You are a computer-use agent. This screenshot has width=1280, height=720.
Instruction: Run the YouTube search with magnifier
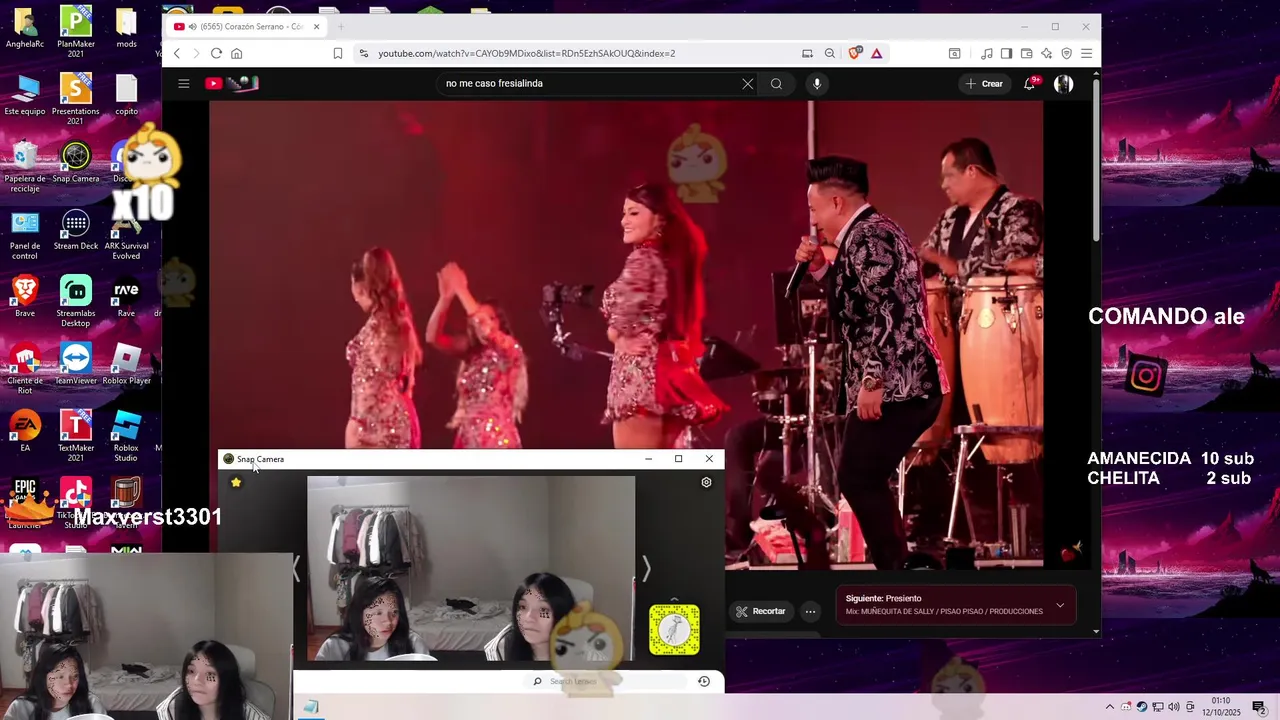776,84
